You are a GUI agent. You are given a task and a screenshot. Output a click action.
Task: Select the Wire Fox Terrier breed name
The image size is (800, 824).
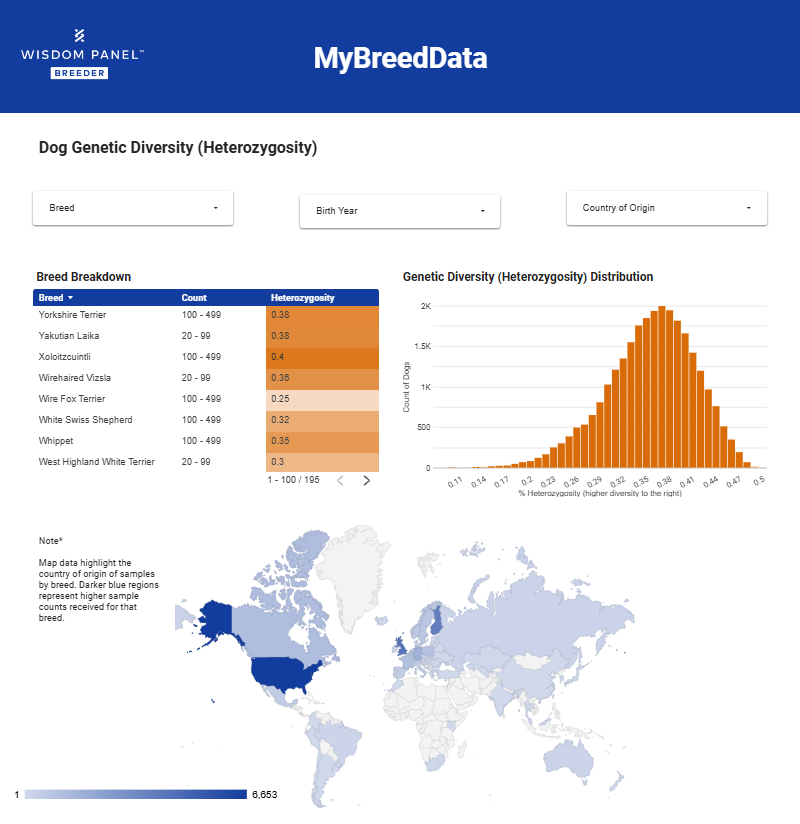(x=72, y=399)
